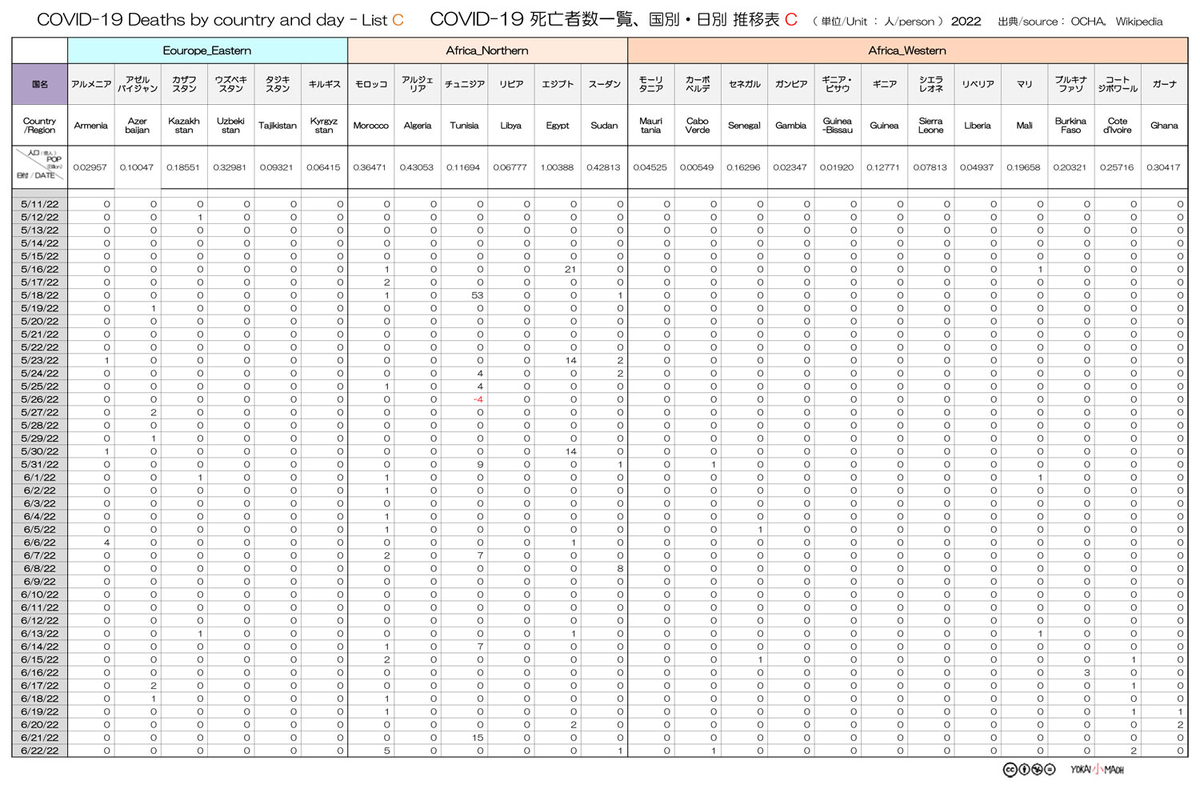Click the Morocco column header
The image size is (1200, 785).
click(x=371, y=126)
